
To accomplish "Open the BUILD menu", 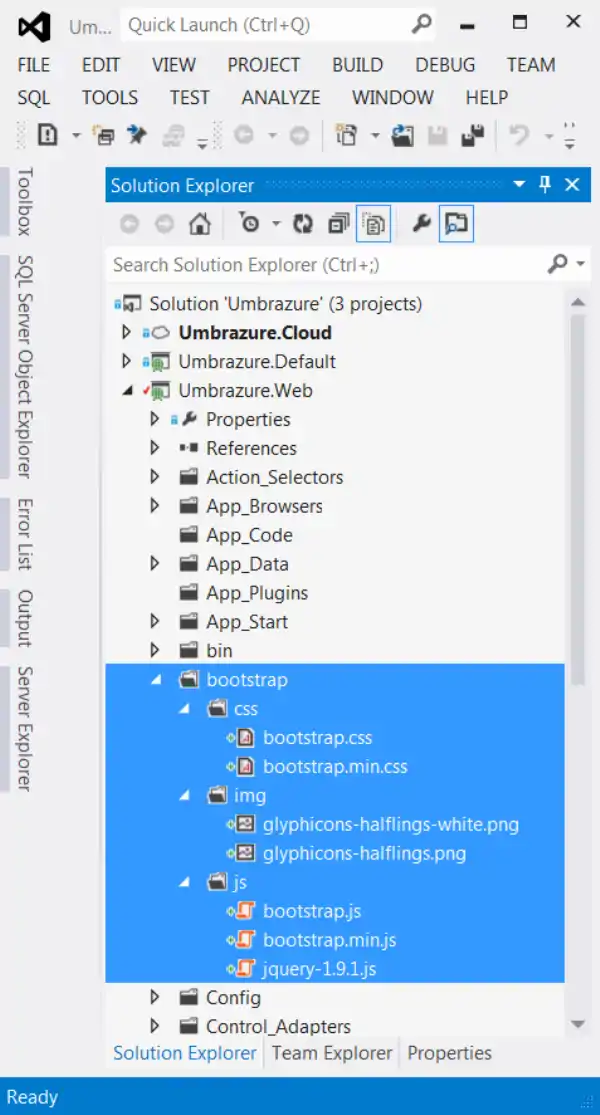I will pos(358,65).
